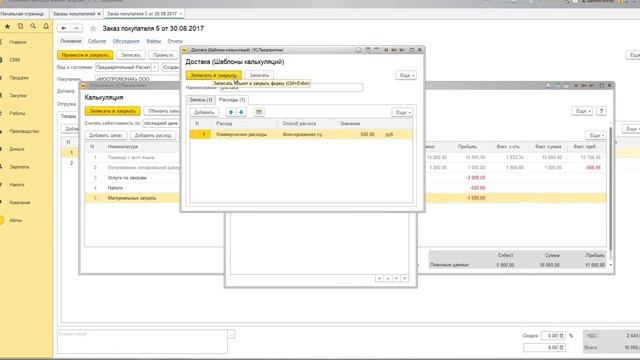
Task: Open the События link in order form
Action: [97, 41]
